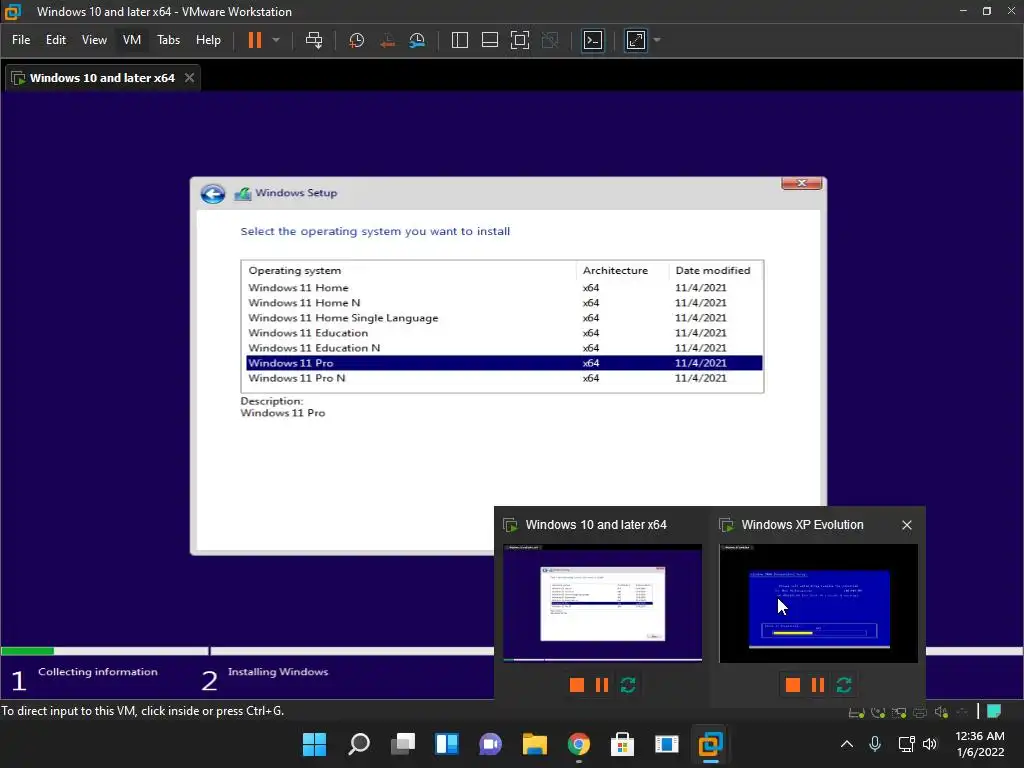The image size is (1024, 768).
Task: Open File Explorer from the taskbar
Action: point(534,744)
